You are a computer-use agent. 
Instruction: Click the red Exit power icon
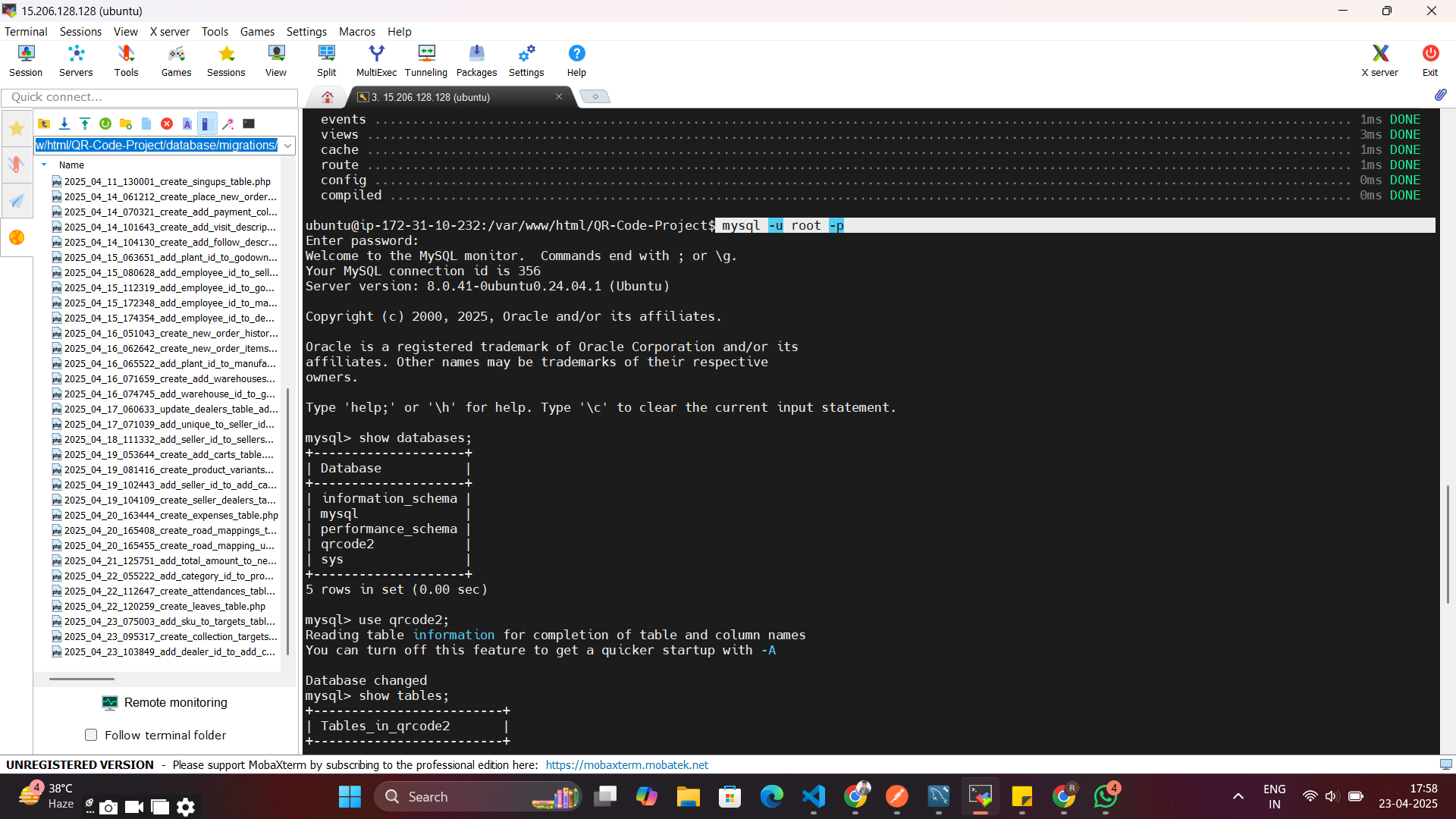(x=1430, y=61)
